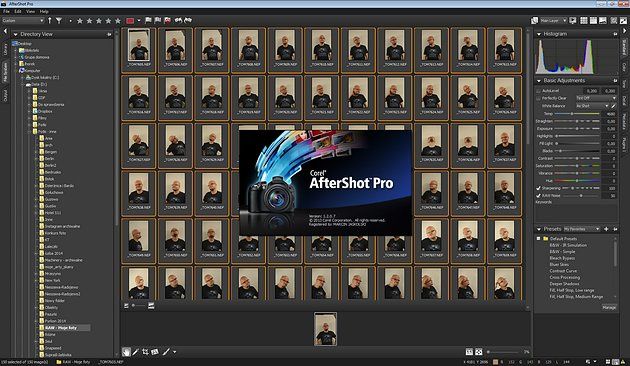The width and height of the screenshot is (630, 366).
Task: Collapse the left panel with arrow
Action: 5,31
